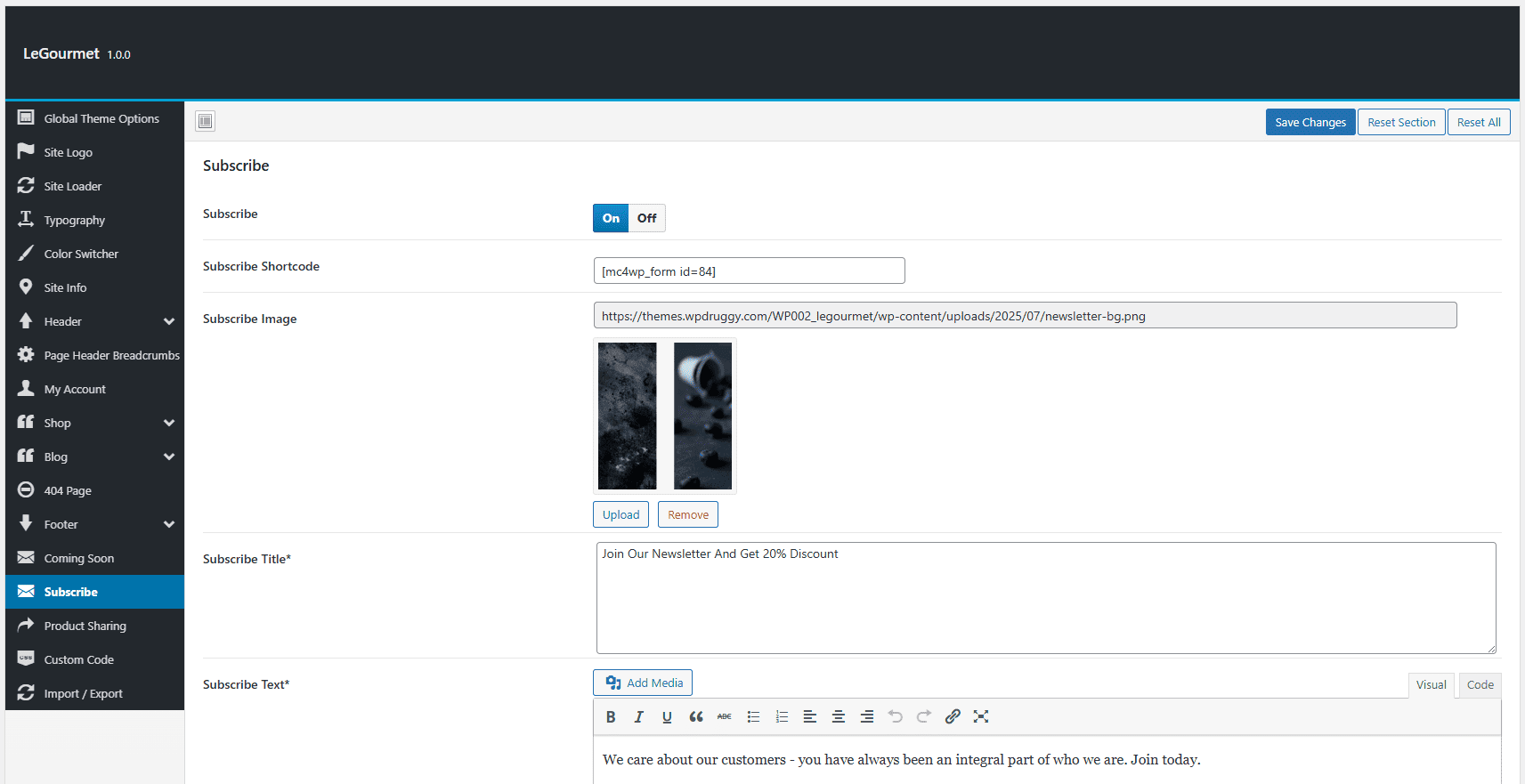
Task: Click Upload image button
Action: (621, 514)
